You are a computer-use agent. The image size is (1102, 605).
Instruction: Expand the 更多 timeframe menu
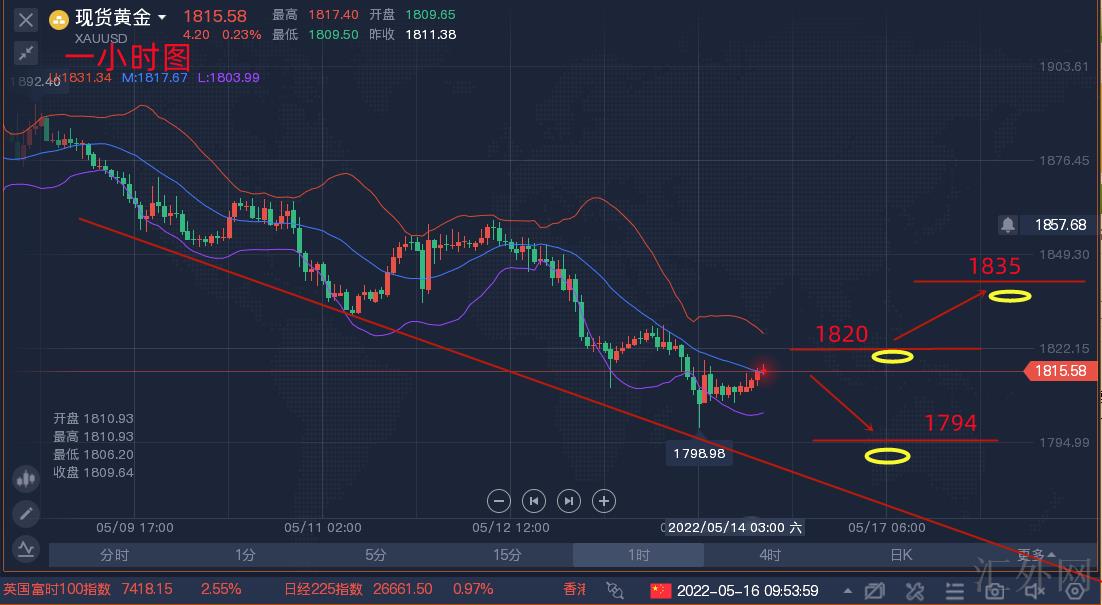(1035, 555)
